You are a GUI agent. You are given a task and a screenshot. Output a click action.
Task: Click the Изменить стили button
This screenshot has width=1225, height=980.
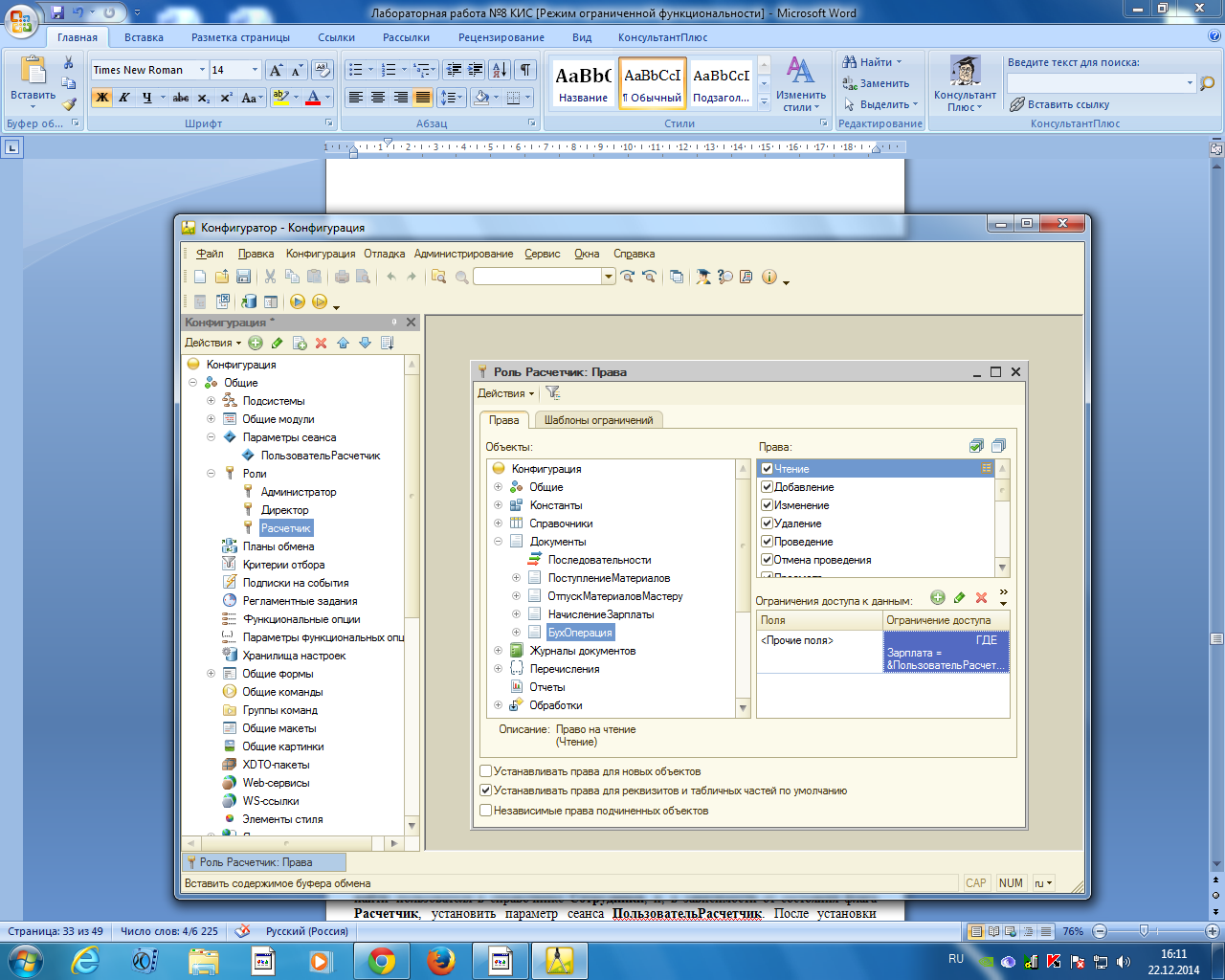tap(800, 84)
